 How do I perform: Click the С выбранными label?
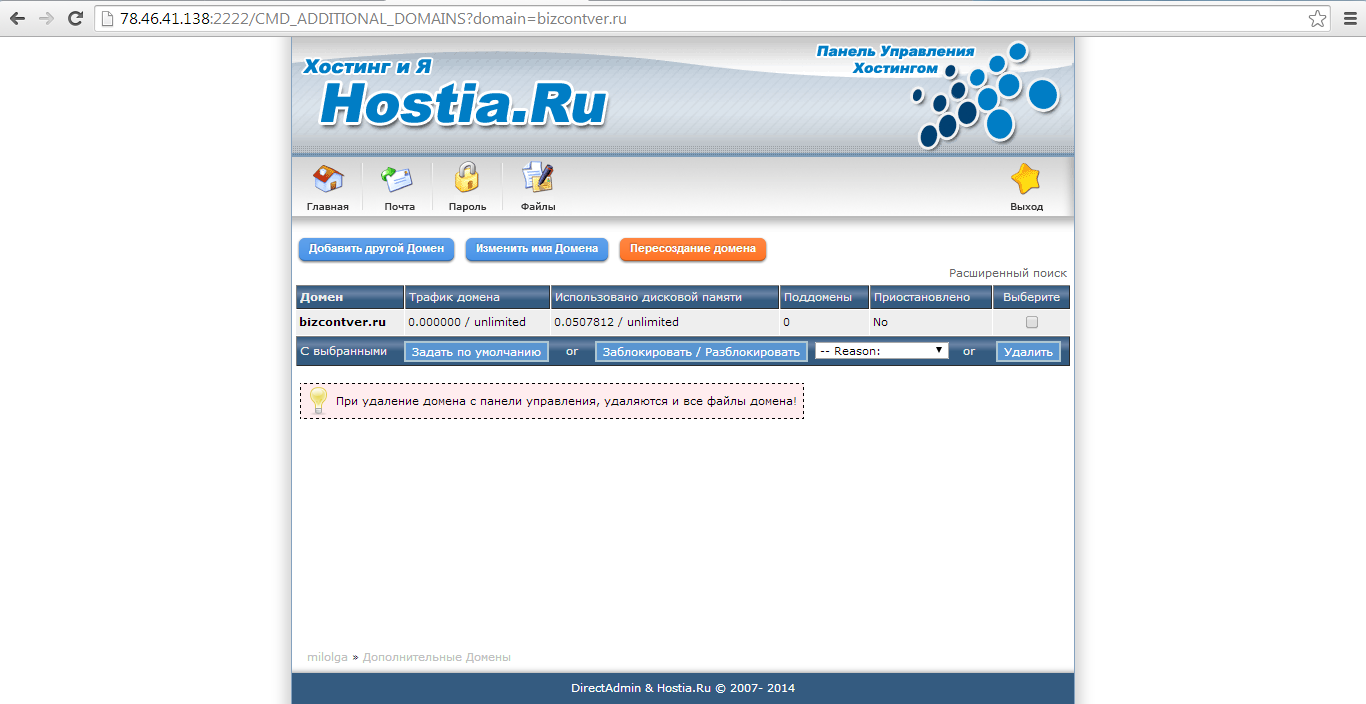[x=343, y=351]
